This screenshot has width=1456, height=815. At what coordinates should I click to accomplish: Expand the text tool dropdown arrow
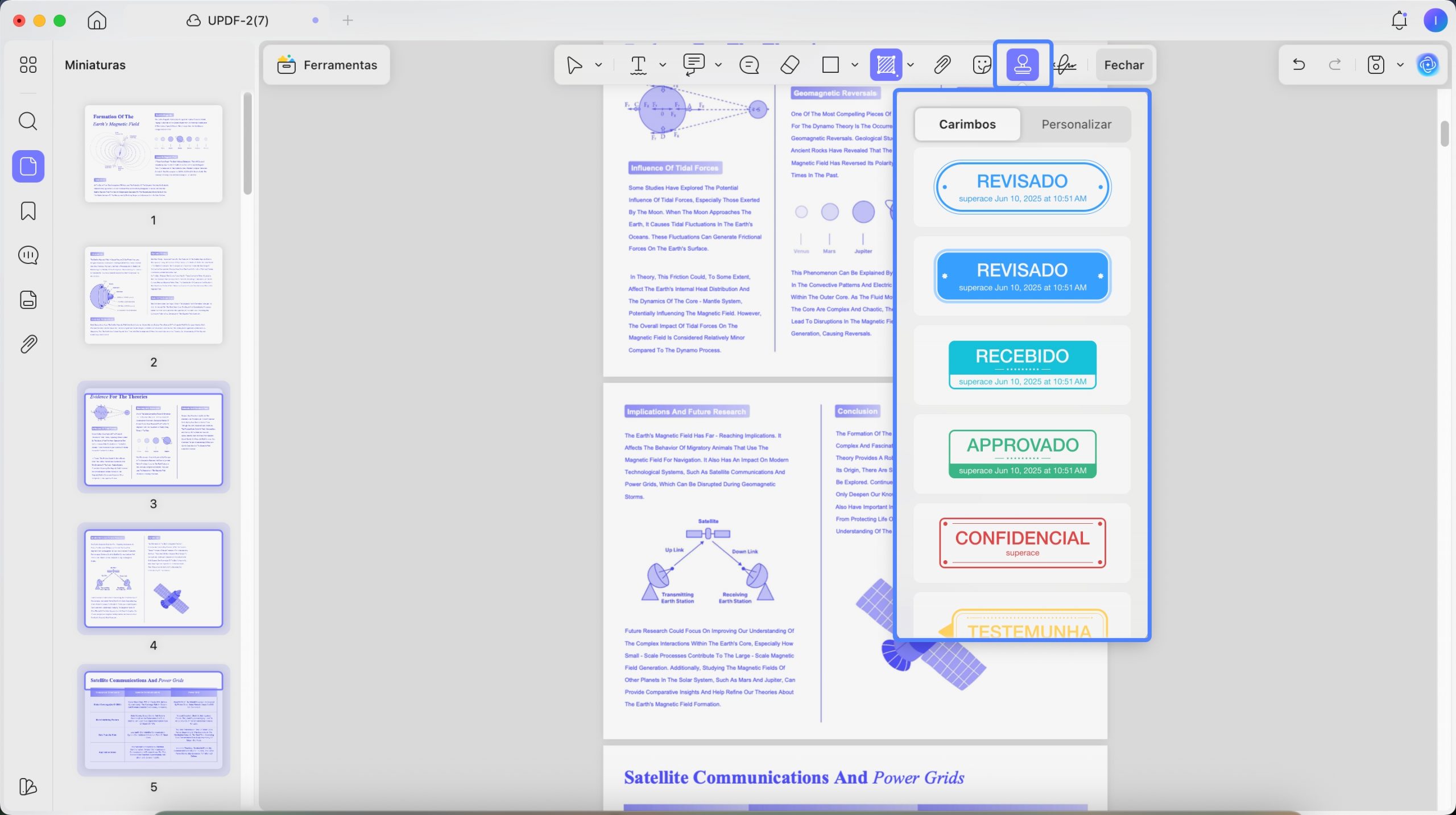click(x=663, y=65)
